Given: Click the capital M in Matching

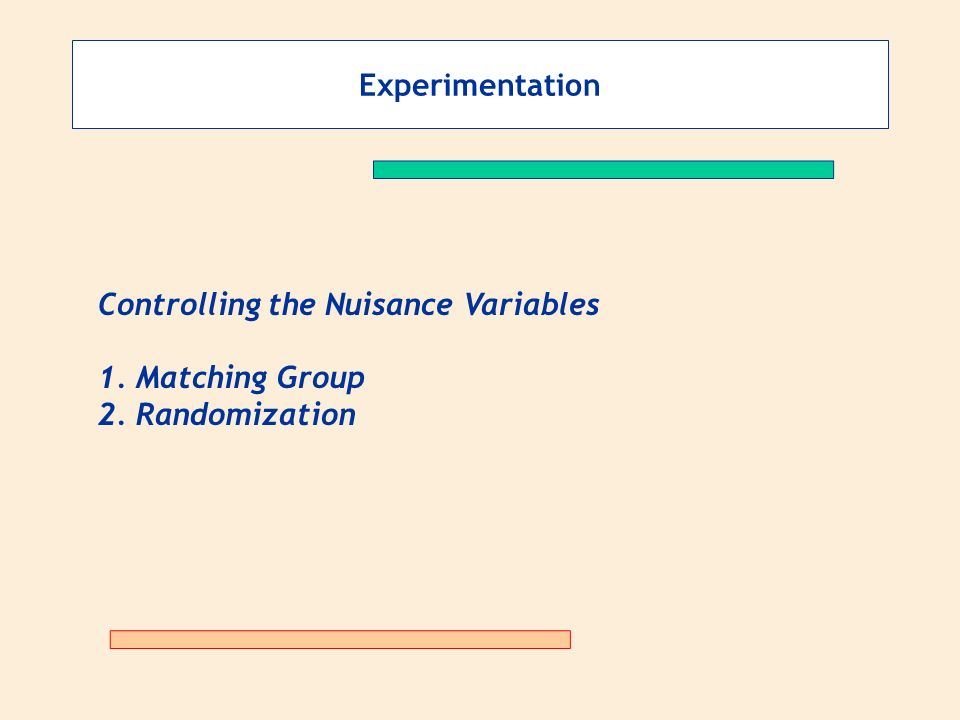Looking at the screenshot, I should coord(151,378).
